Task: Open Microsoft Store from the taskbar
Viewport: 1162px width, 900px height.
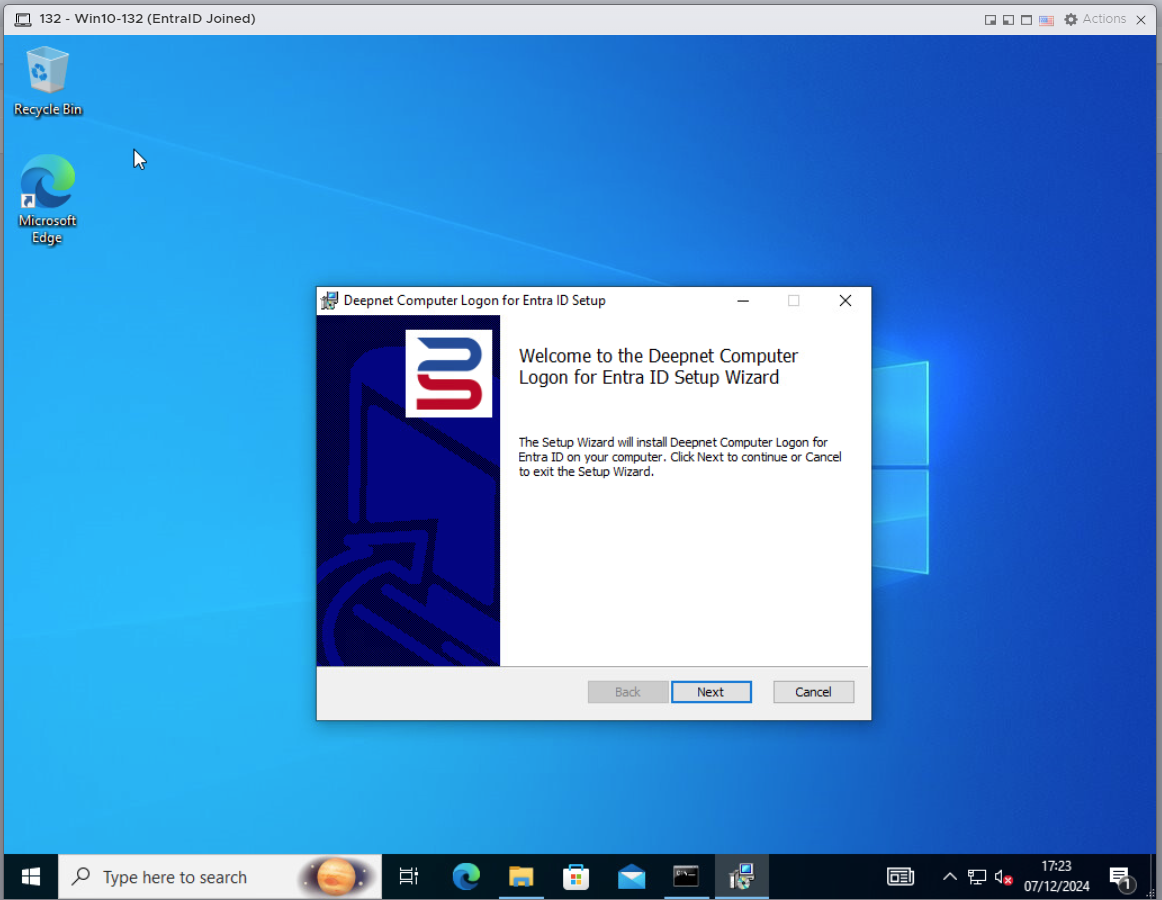Action: (x=576, y=877)
